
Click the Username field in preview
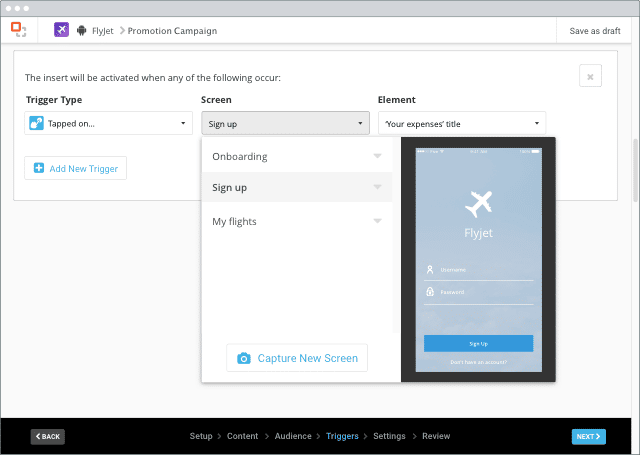pos(478,270)
